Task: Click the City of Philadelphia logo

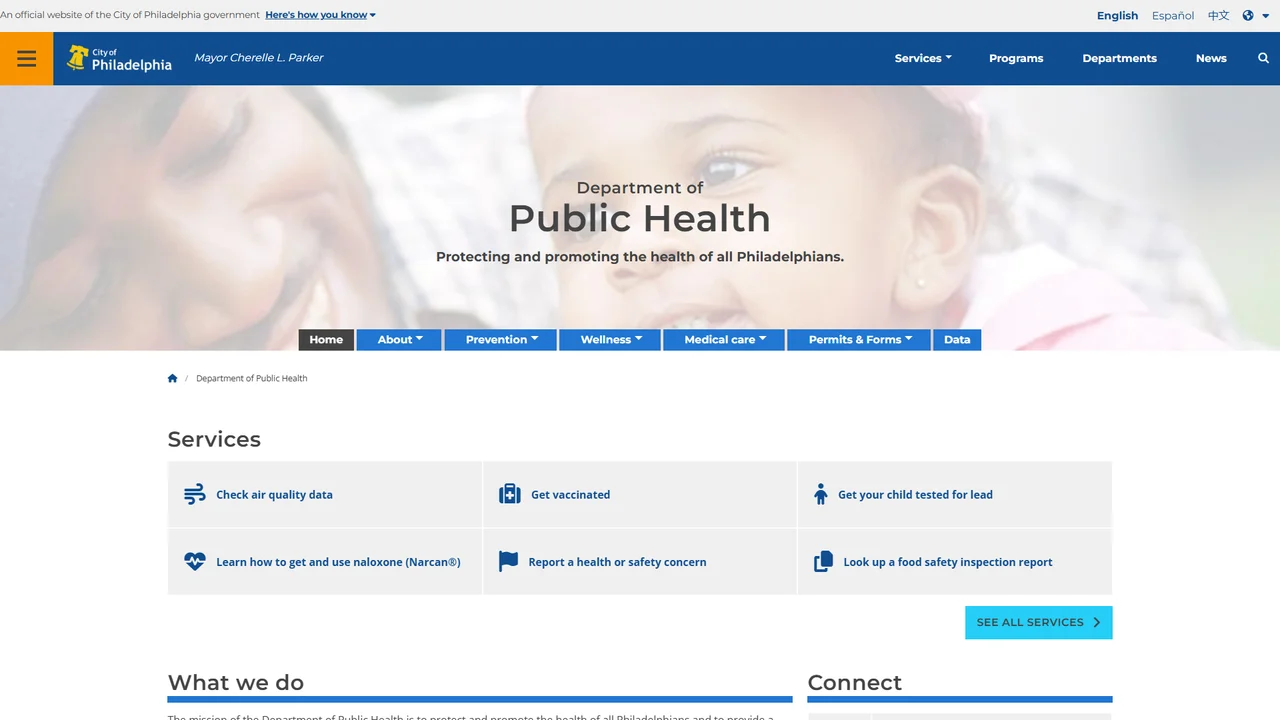Action: click(x=119, y=58)
